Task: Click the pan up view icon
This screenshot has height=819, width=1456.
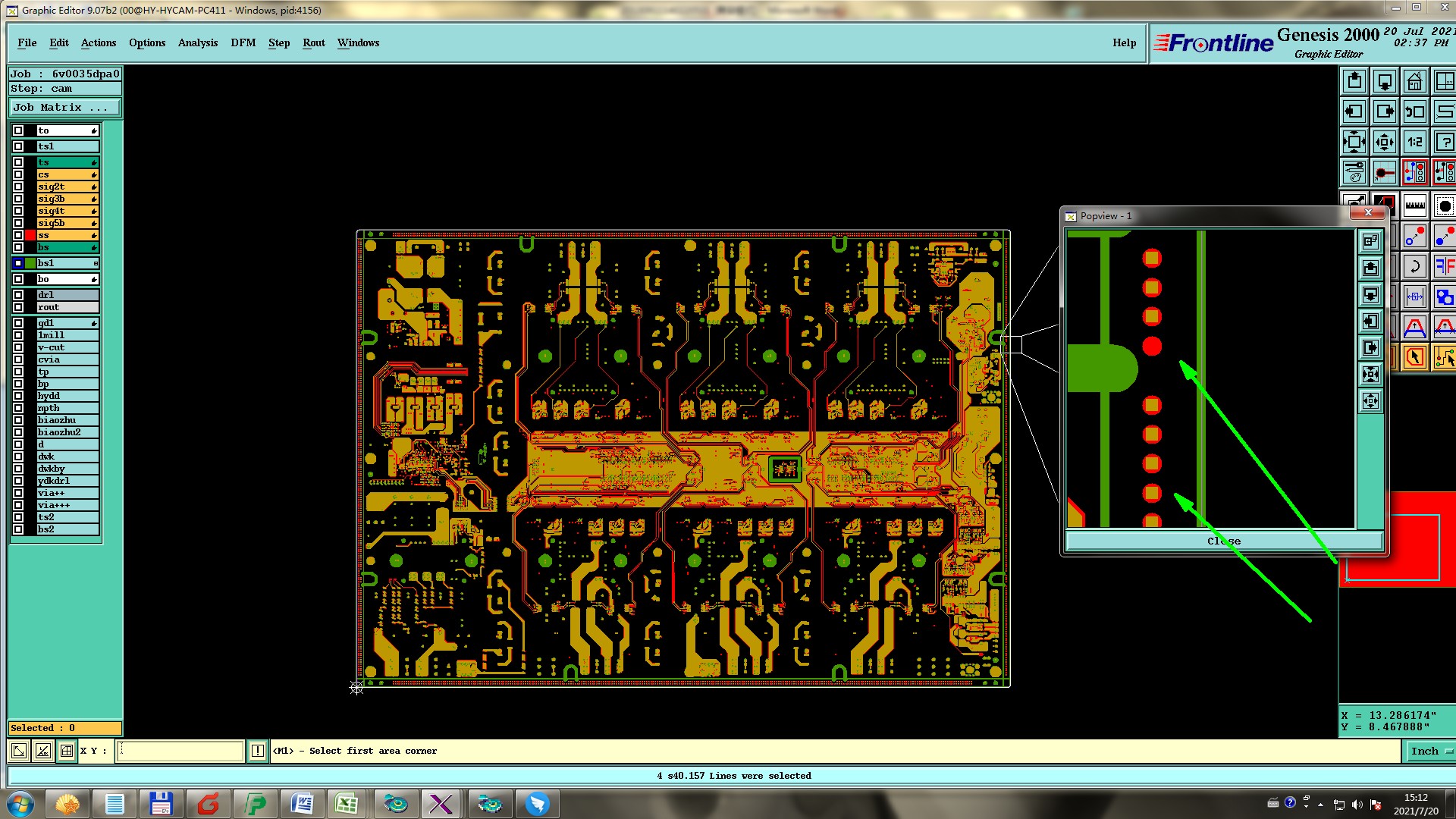Action: [x=1354, y=81]
